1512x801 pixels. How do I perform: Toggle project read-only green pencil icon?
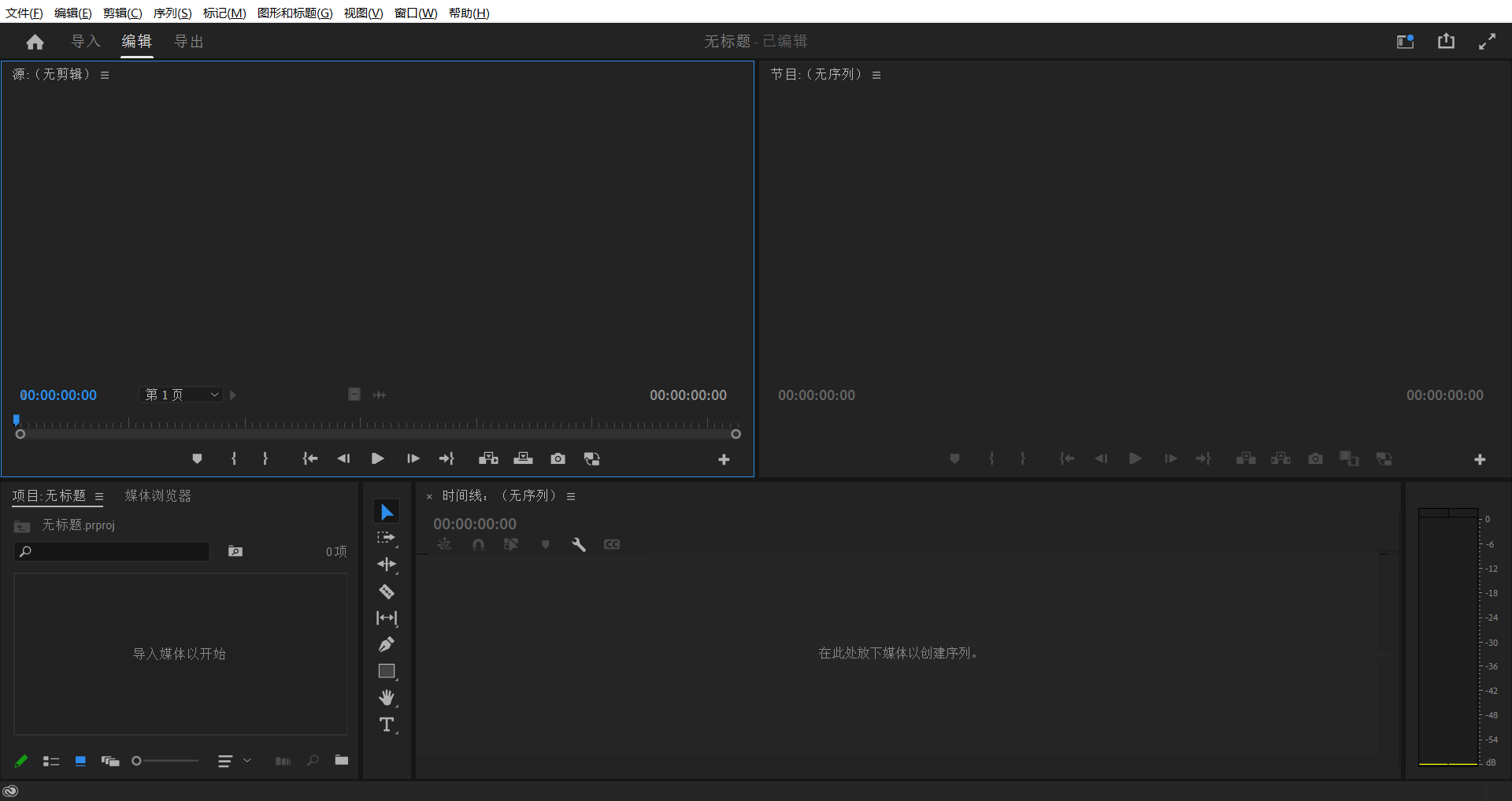pyautogui.click(x=21, y=761)
